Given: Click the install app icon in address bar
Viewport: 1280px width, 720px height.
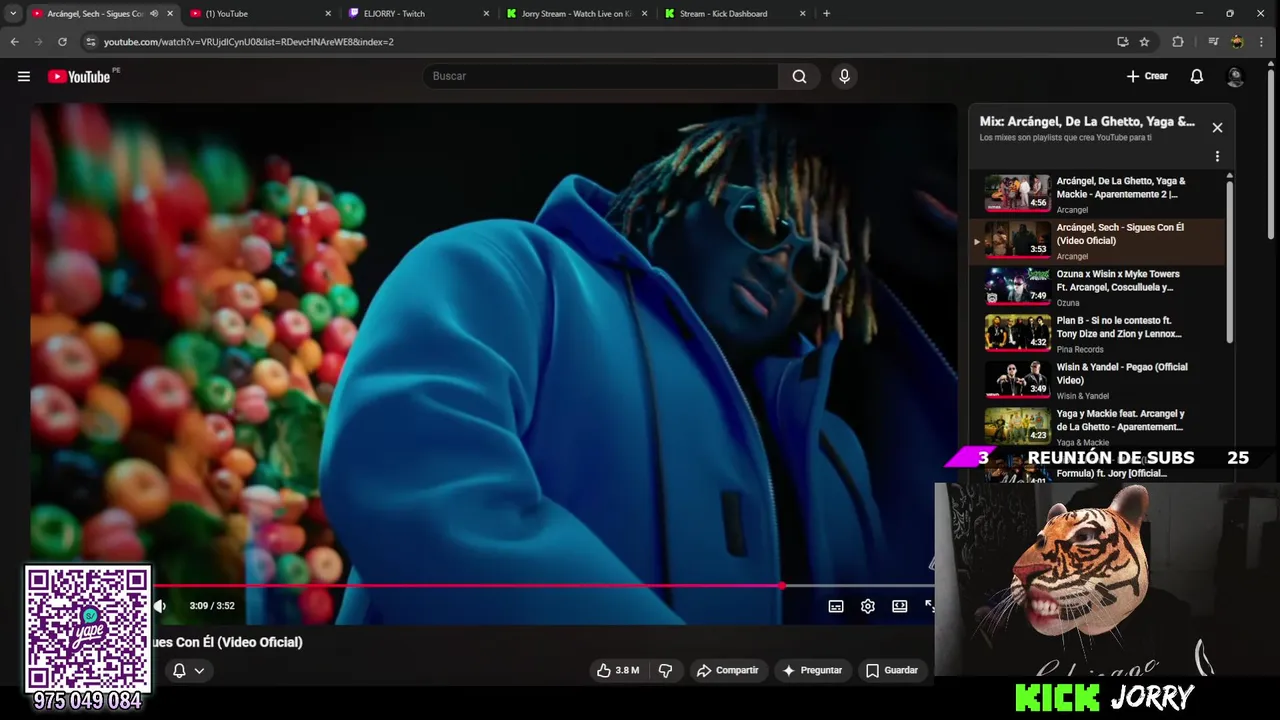Looking at the screenshot, I should point(1122,42).
